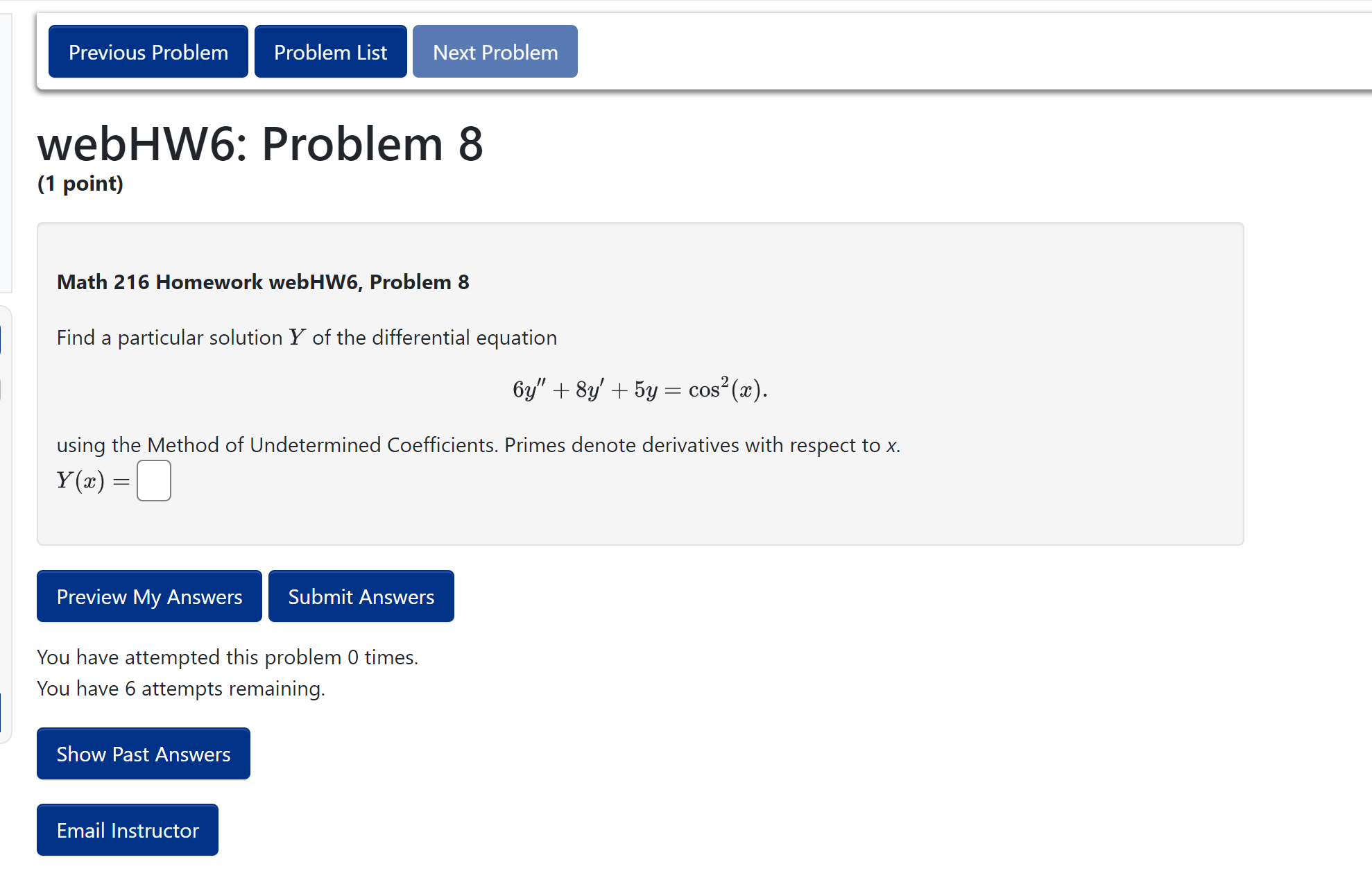
Task: Select the Y(x) answer input field
Action: 154,481
